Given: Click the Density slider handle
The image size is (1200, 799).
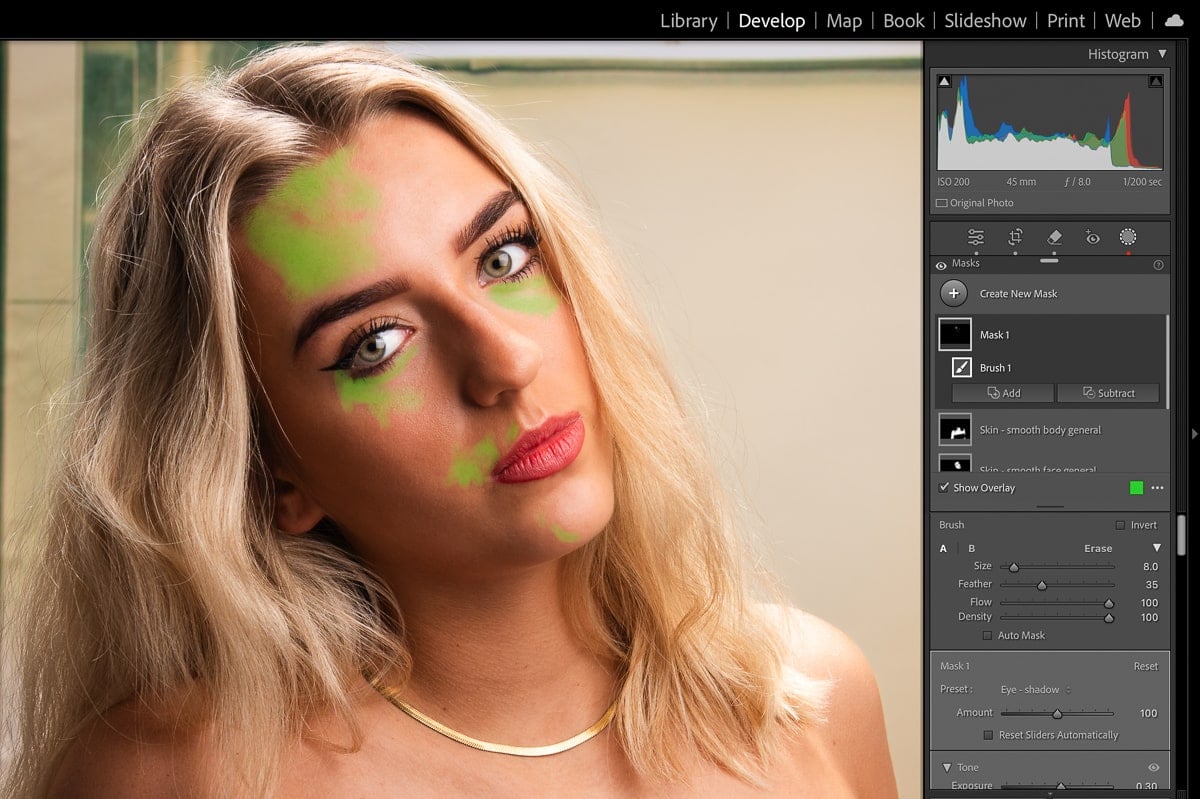Looking at the screenshot, I should click(x=1108, y=618).
